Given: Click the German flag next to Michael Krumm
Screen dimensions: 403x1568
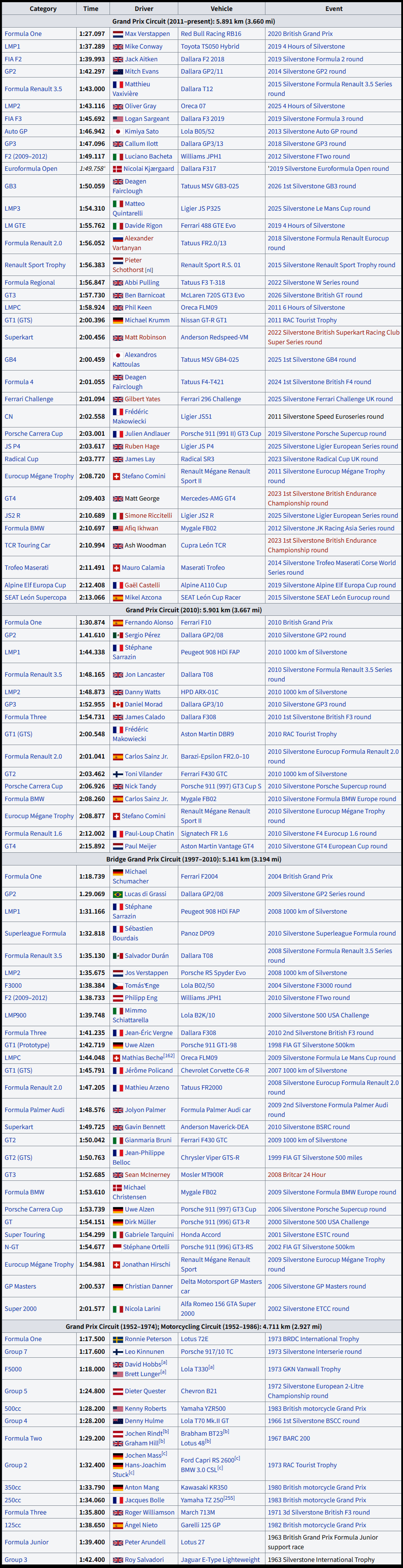Looking at the screenshot, I should [117, 320].
